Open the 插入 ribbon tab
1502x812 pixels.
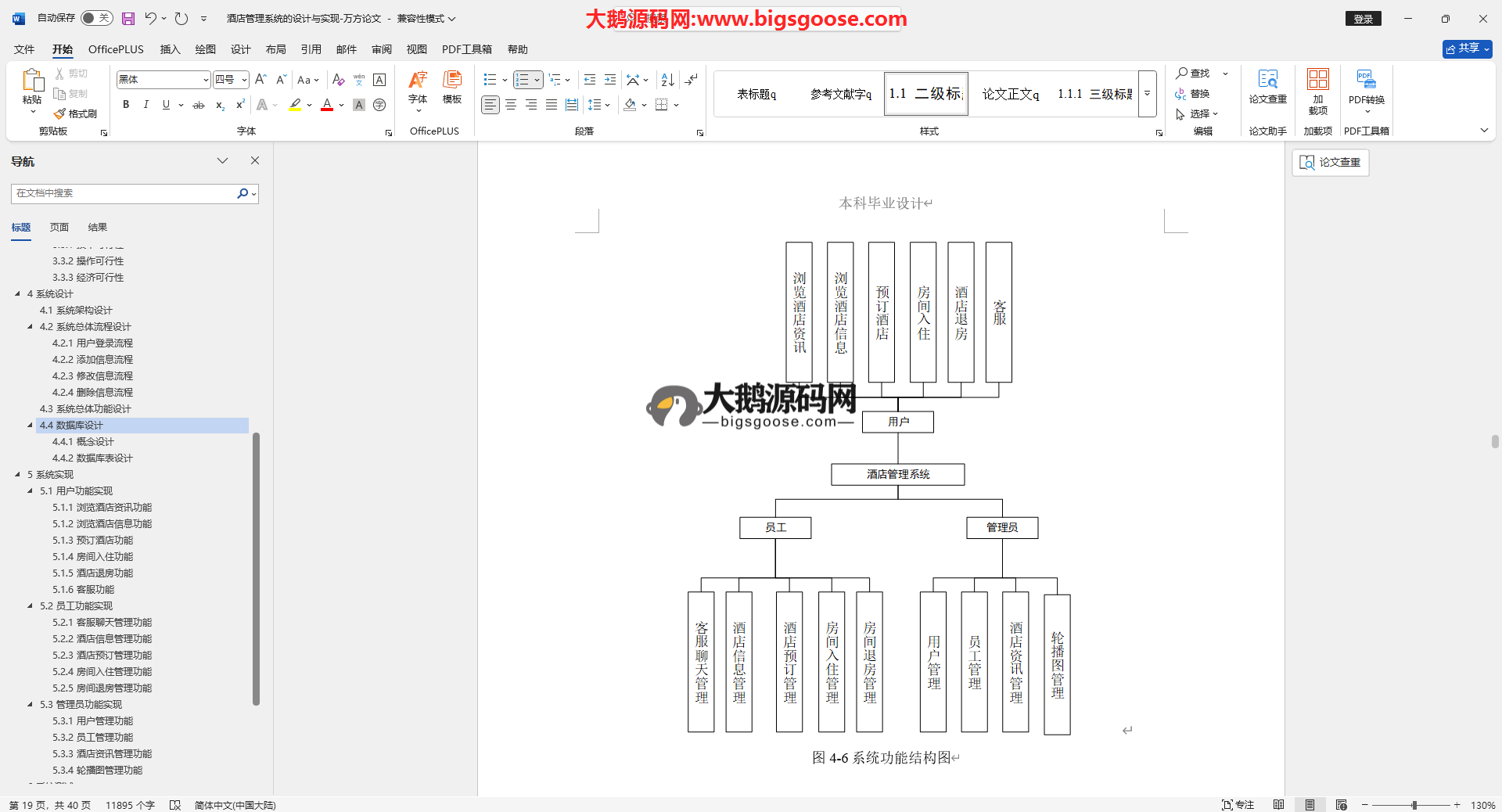(x=170, y=49)
